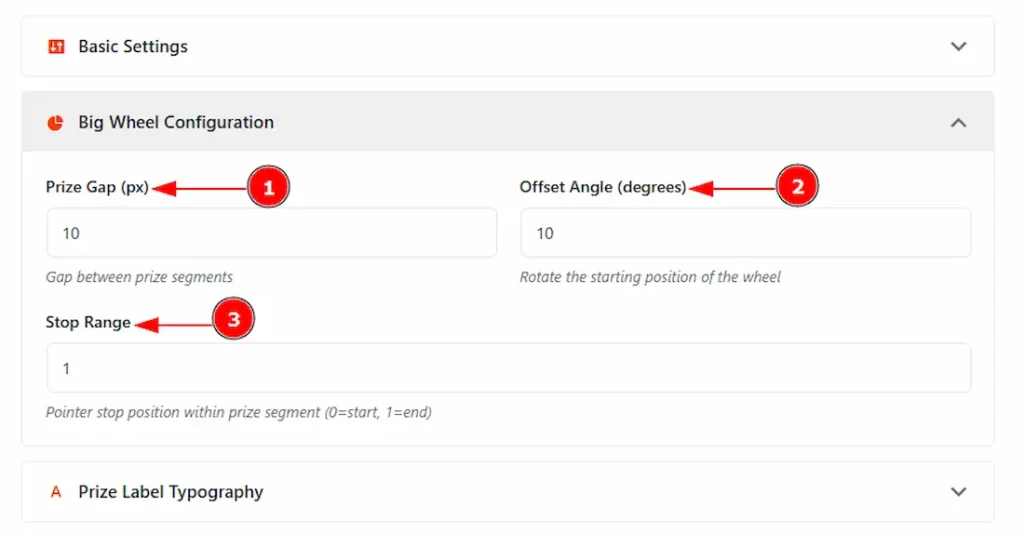The image size is (1024, 534).
Task: Click the red number 1 marker
Action: coord(268,187)
